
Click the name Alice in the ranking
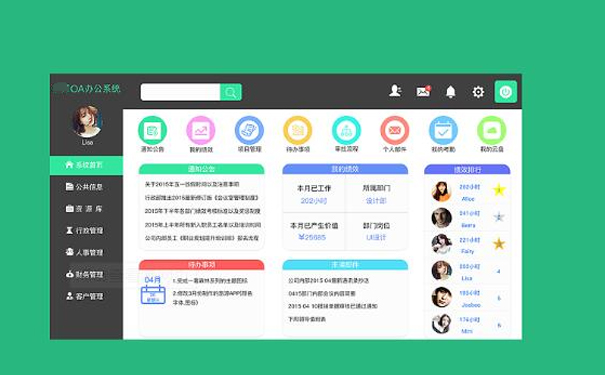coord(468,199)
